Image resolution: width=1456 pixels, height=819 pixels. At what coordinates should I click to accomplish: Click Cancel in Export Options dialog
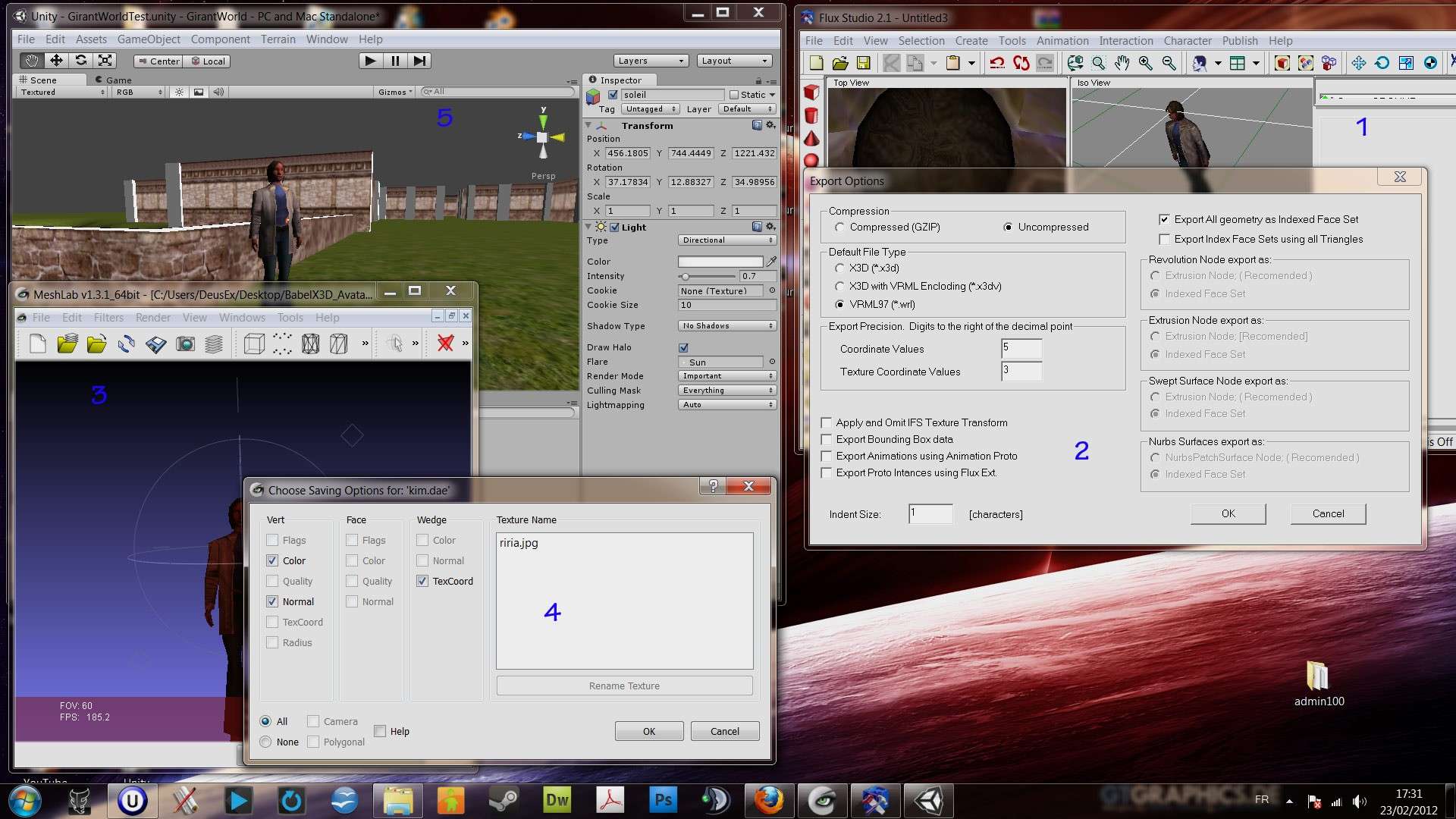(1329, 514)
